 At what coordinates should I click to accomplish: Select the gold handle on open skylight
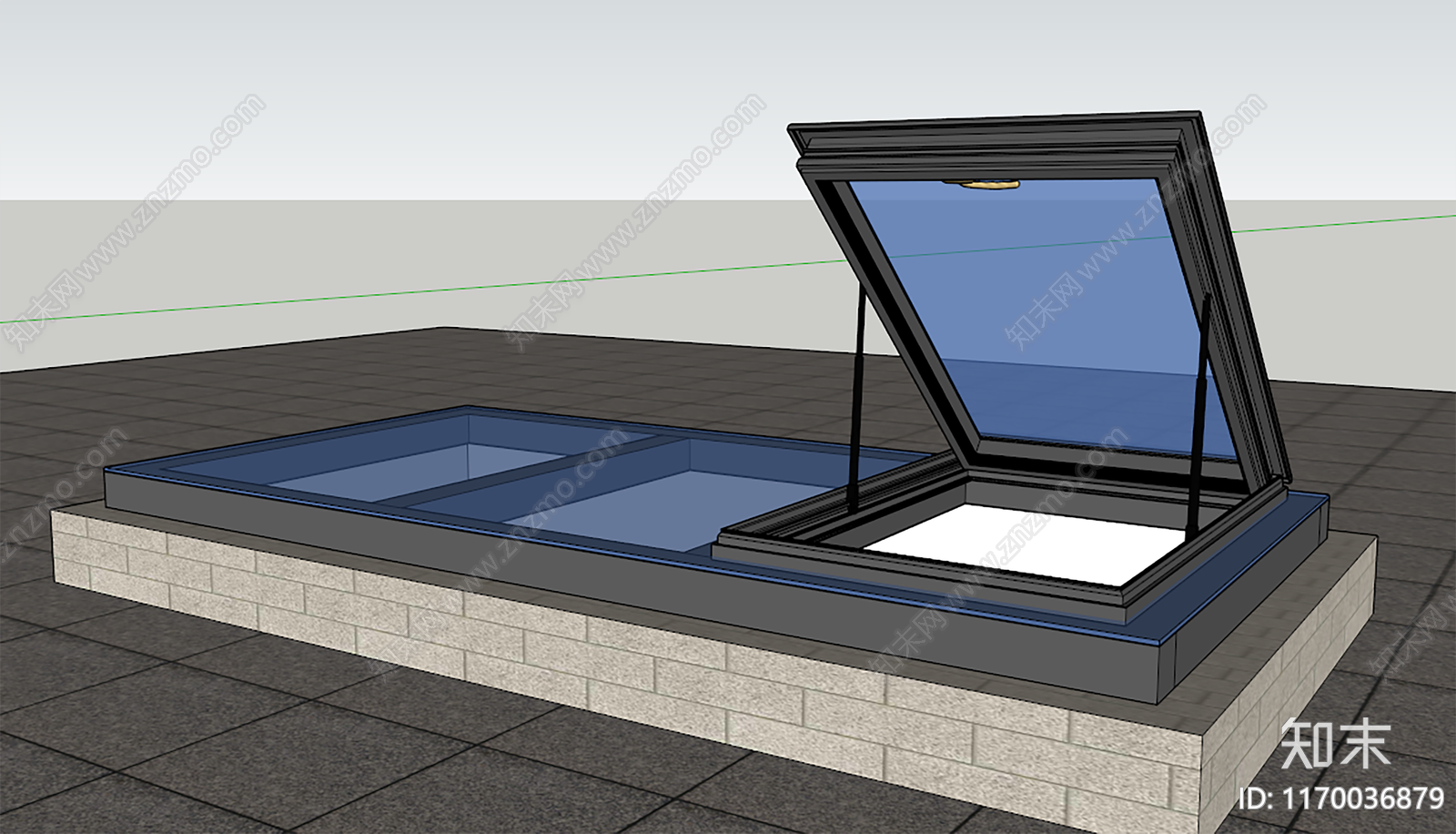989,185
